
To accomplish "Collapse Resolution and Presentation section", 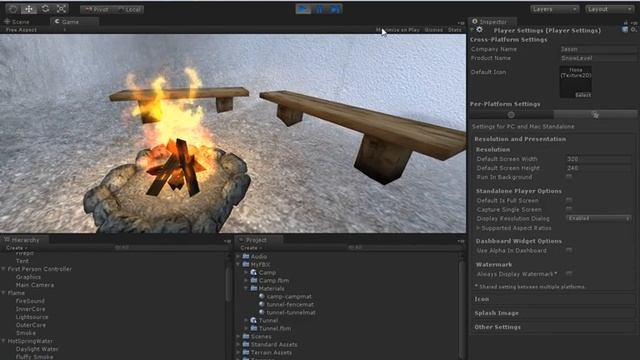I will 520,139.
